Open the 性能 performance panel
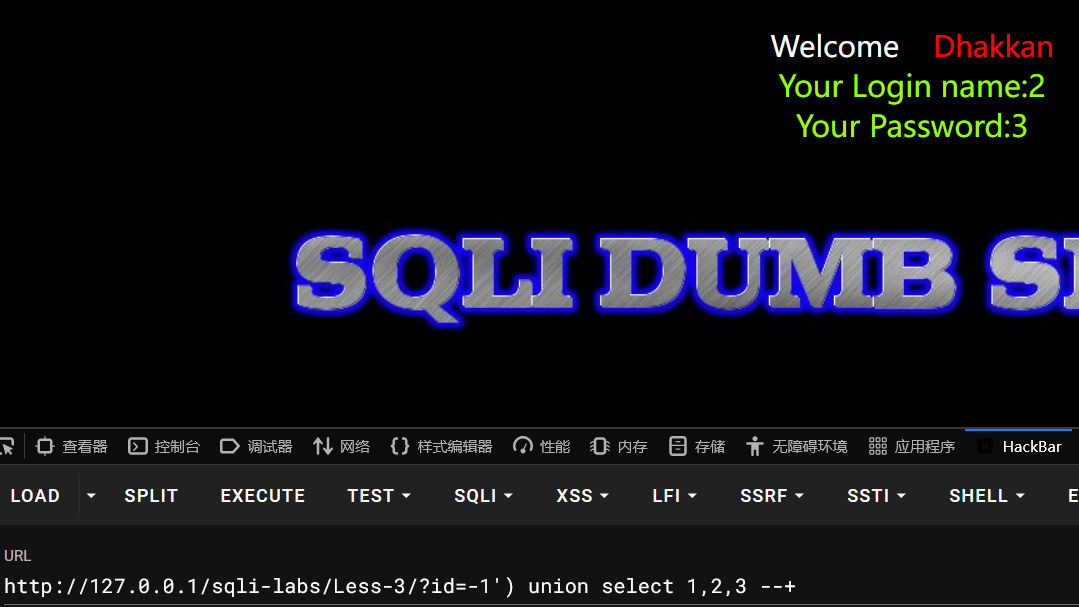 540,446
